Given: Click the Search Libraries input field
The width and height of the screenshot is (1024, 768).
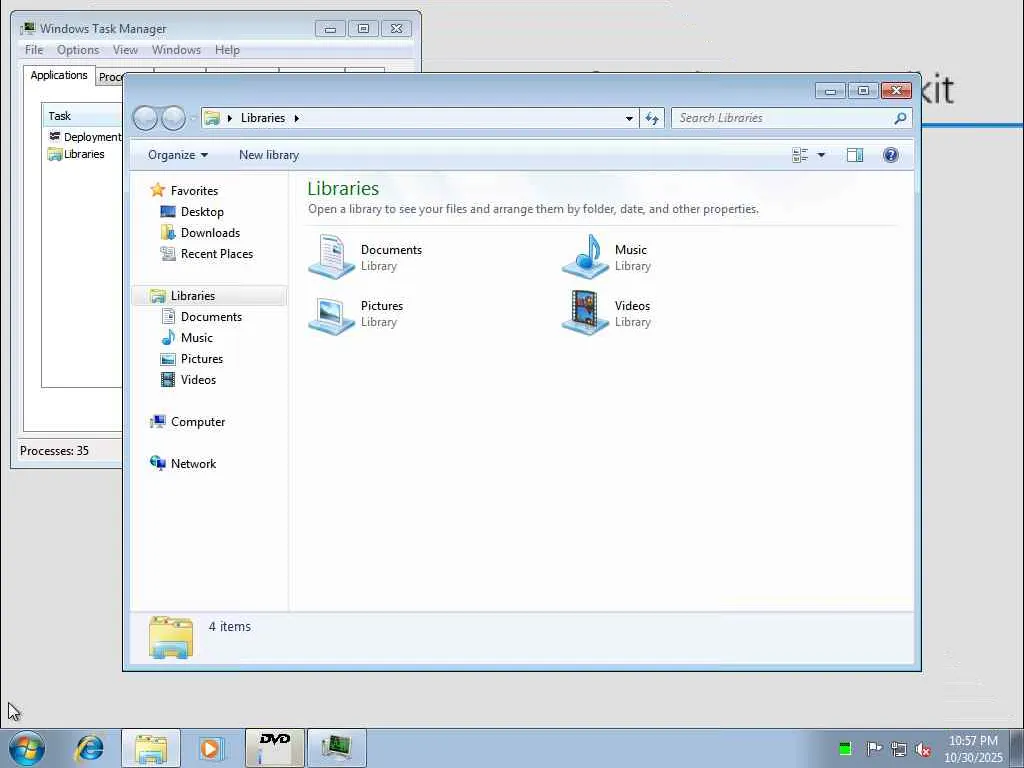Looking at the screenshot, I should [x=784, y=118].
